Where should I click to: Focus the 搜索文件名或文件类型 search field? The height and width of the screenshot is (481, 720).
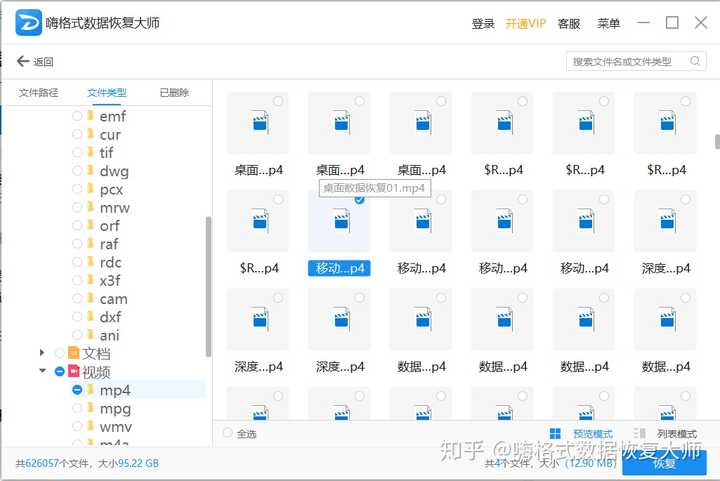click(636, 62)
